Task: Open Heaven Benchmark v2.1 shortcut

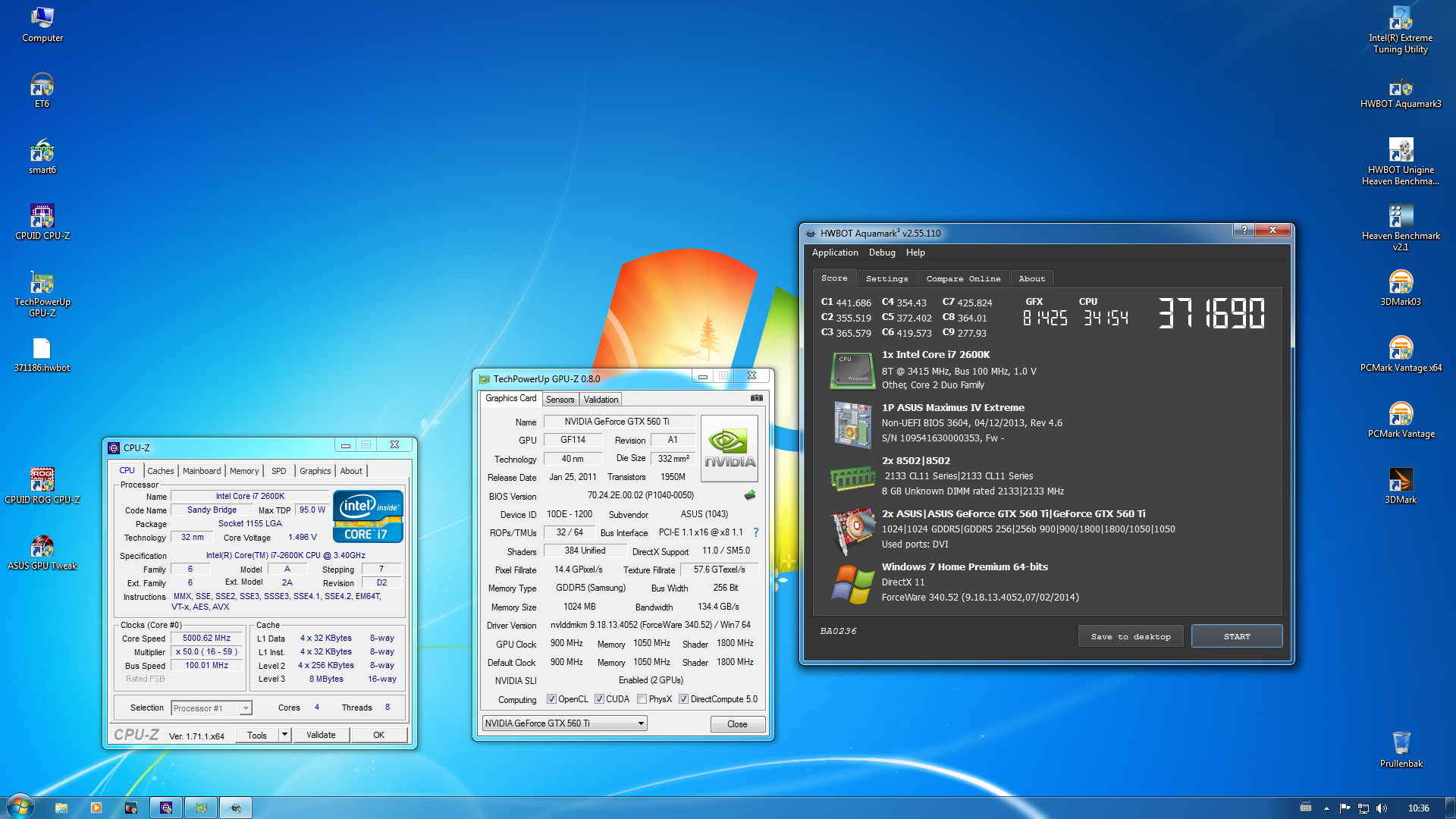Action: coord(1401,227)
